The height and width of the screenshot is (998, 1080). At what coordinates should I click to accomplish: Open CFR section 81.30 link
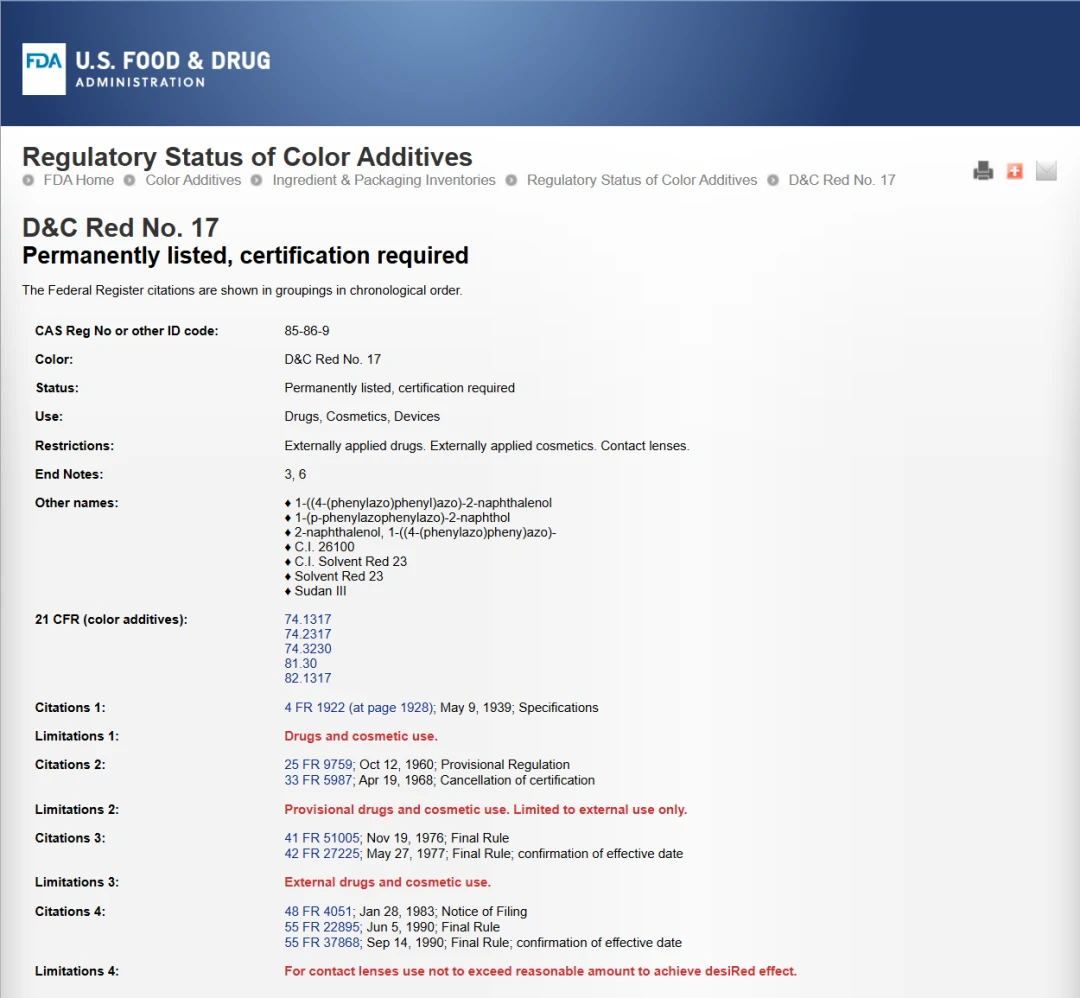[301, 663]
